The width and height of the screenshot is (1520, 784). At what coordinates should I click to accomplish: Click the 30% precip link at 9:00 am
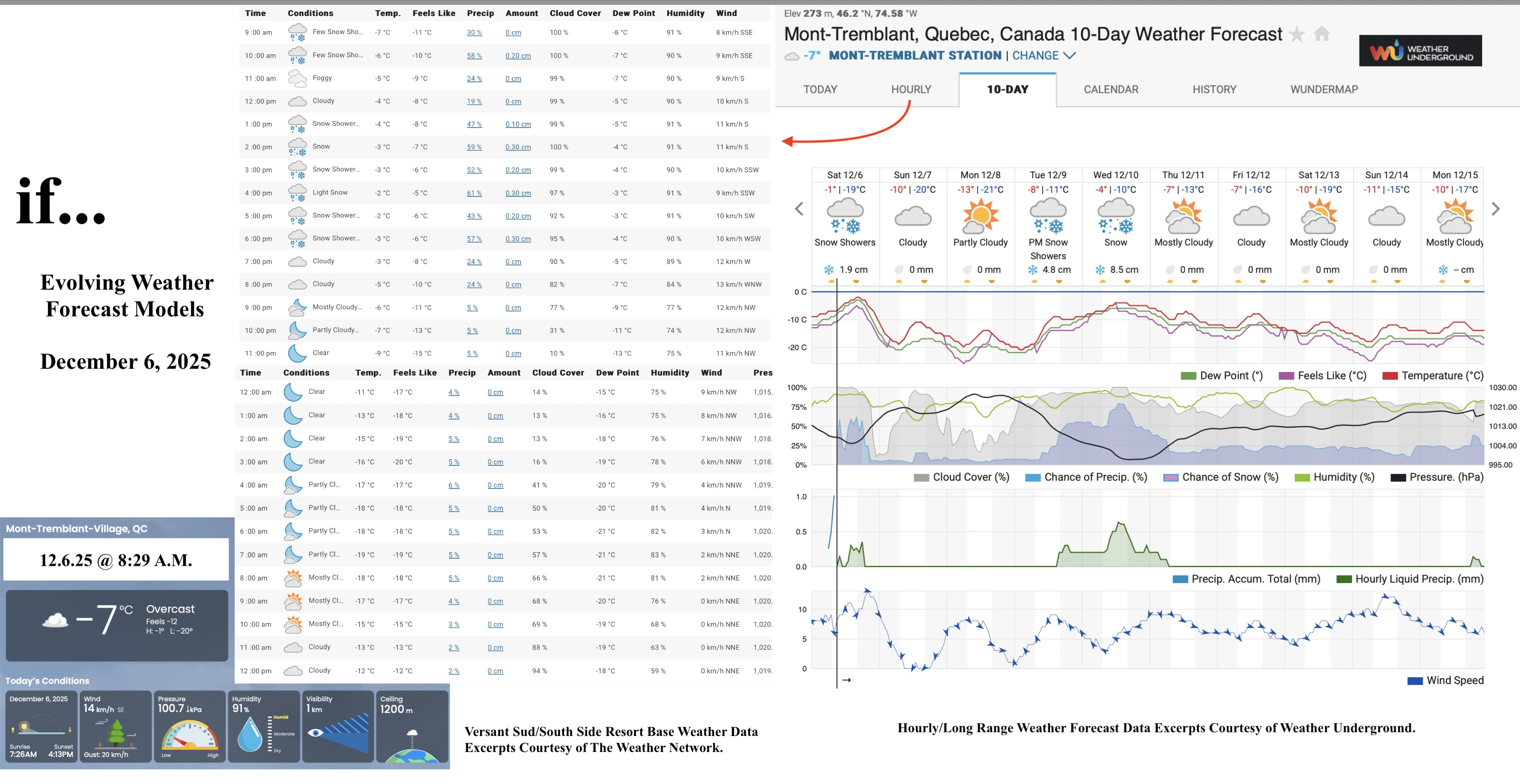(474, 32)
